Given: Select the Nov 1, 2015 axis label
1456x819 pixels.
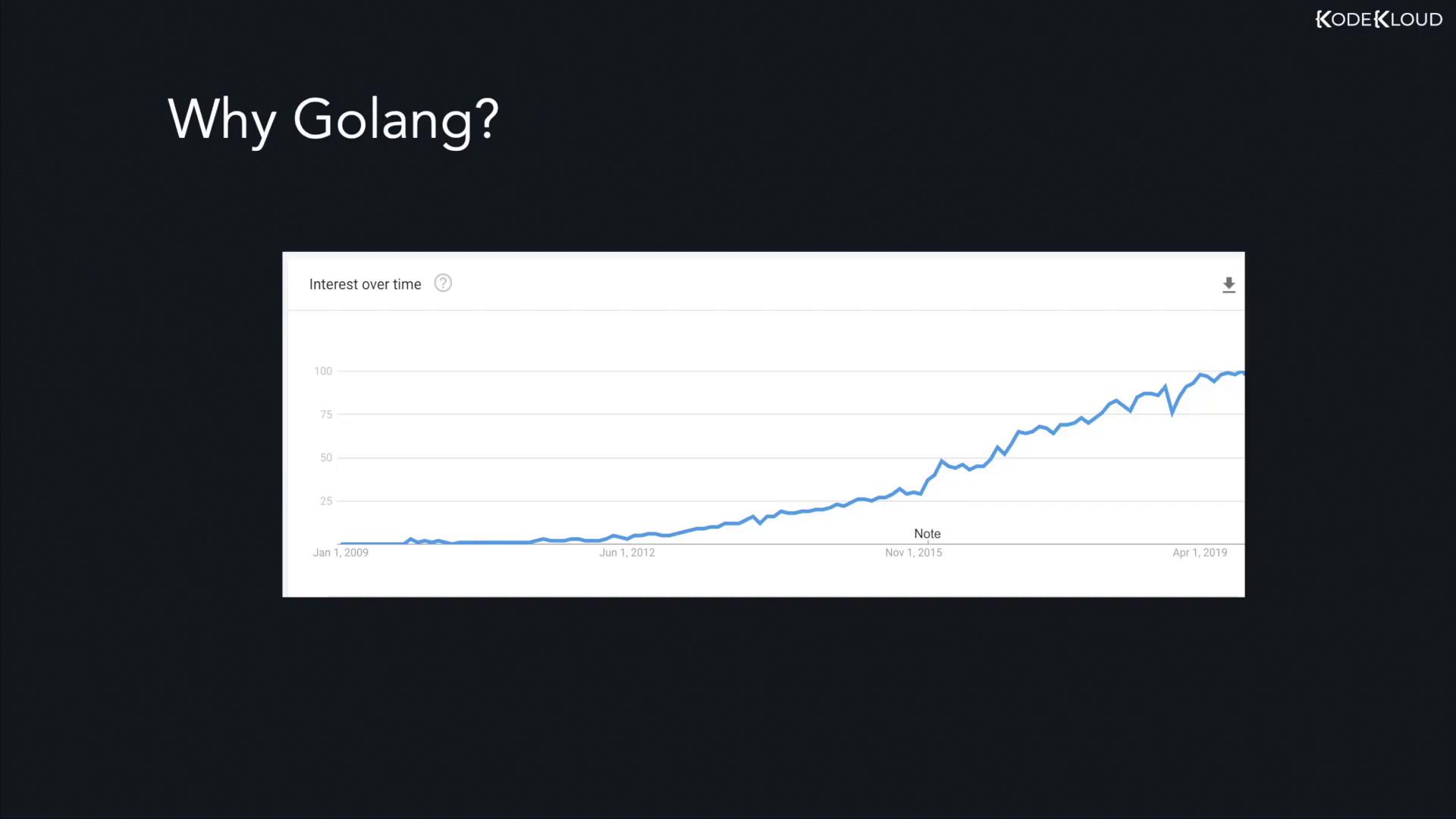Looking at the screenshot, I should click(x=913, y=553).
